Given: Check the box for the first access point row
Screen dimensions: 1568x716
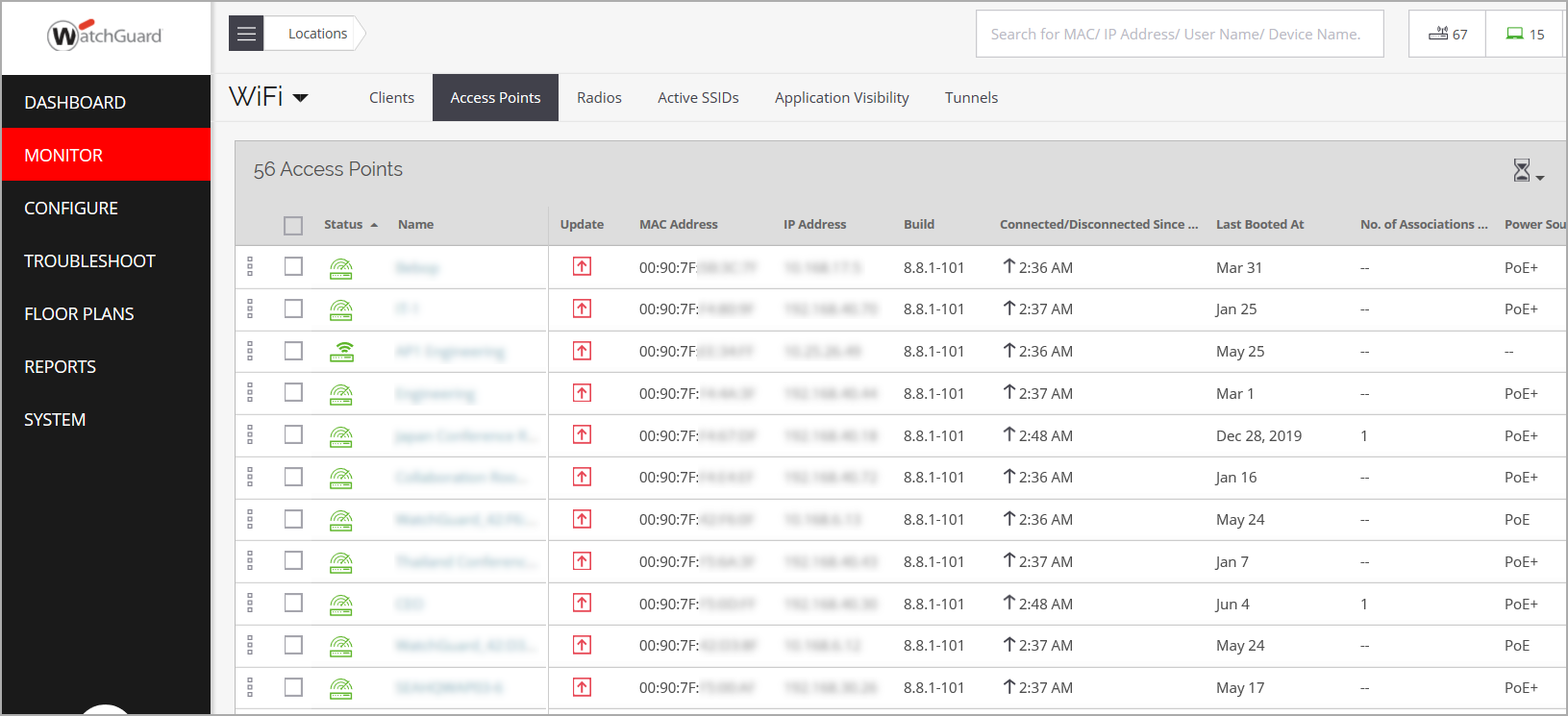Looking at the screenshot, I should 293,267.
